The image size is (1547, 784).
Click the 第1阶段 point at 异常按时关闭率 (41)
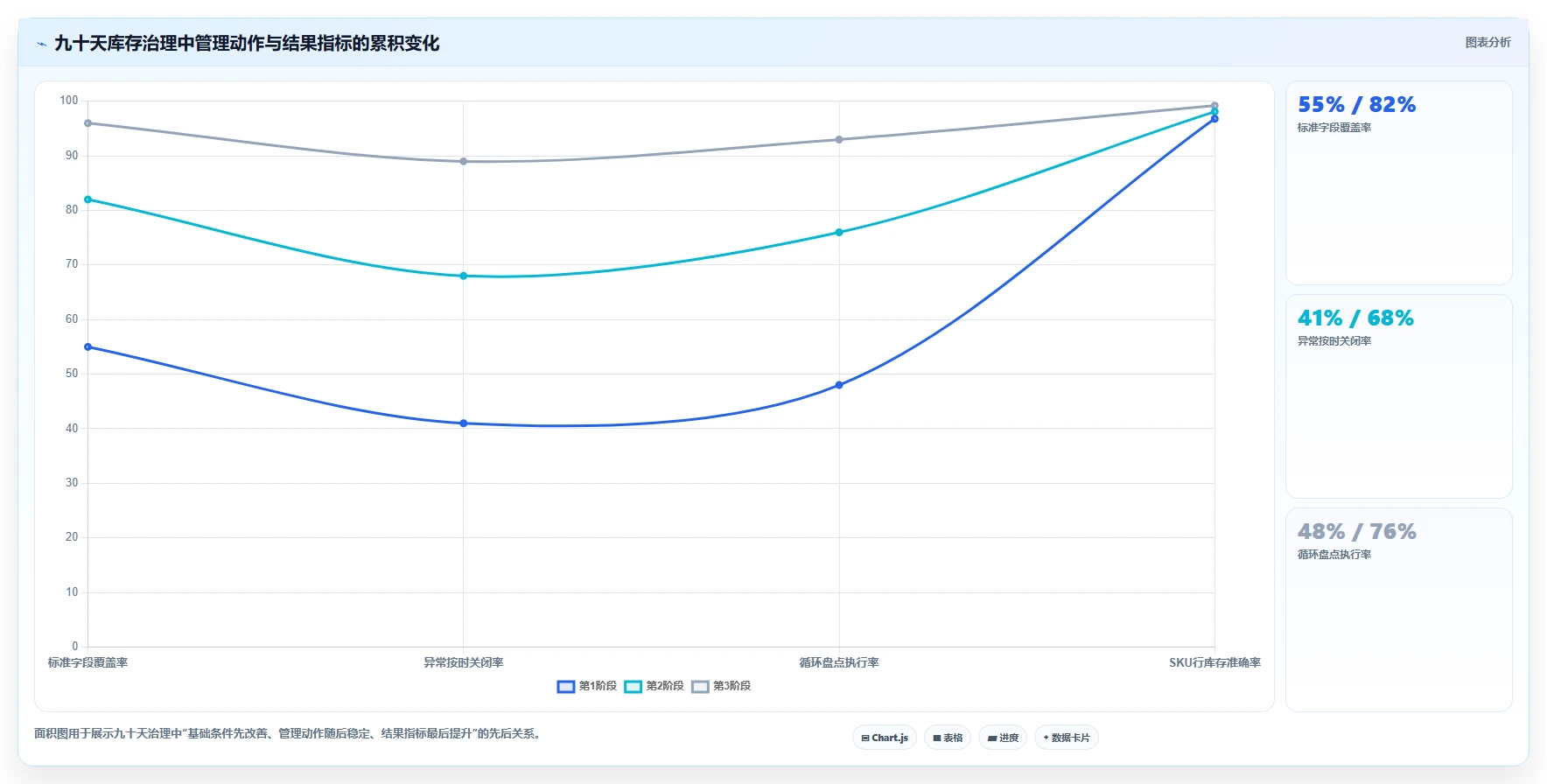[464, 423]
